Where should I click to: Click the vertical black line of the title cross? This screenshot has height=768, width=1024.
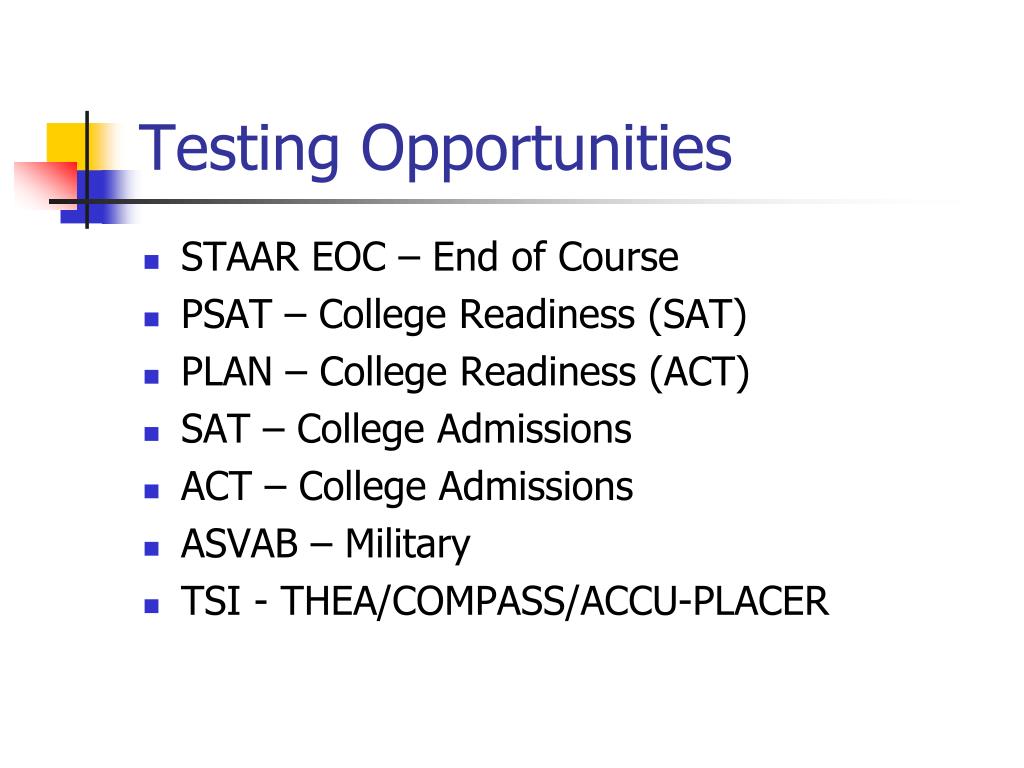click(87, 170)
